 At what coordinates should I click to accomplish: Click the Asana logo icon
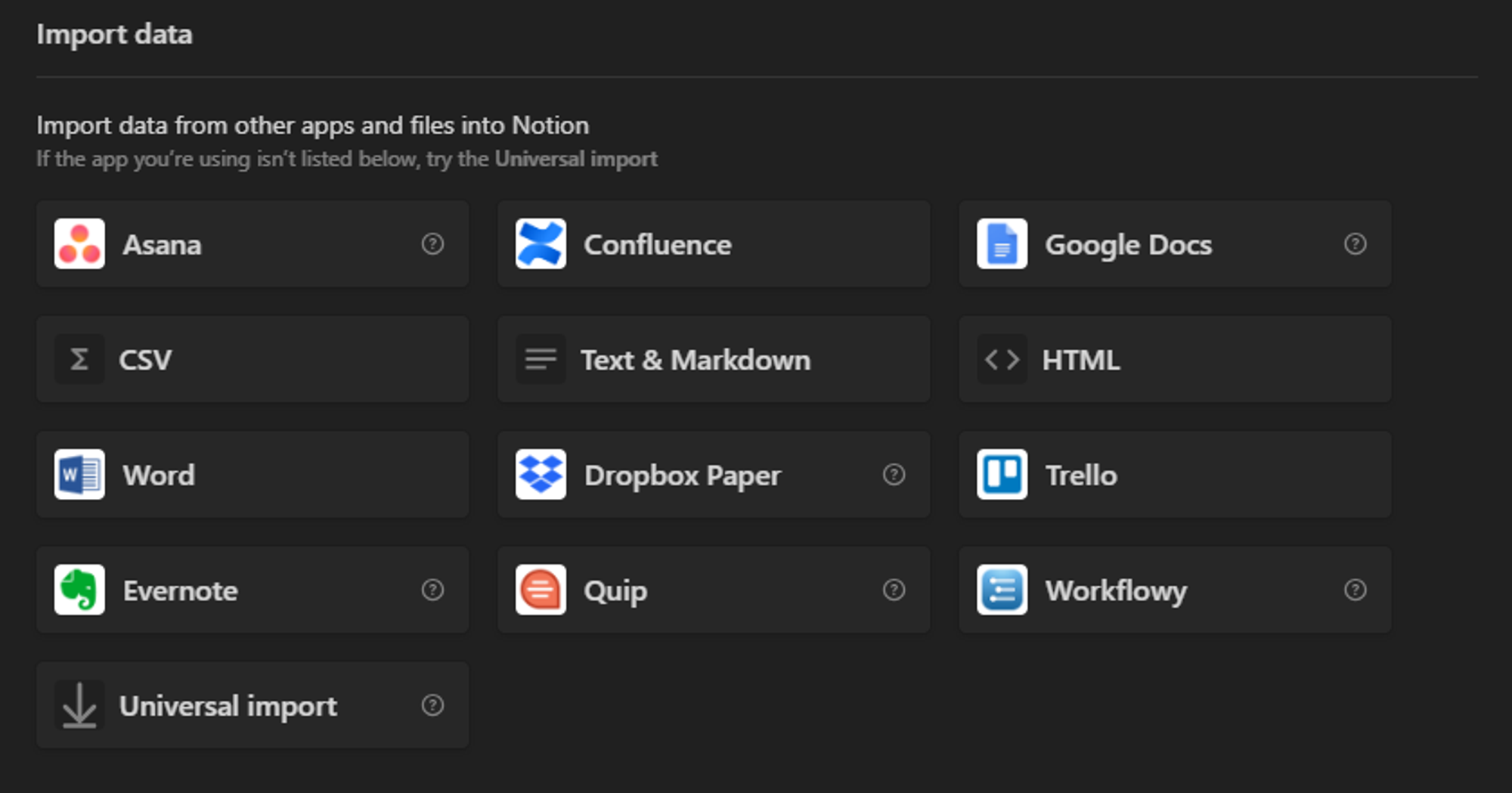tap(79, 244)
